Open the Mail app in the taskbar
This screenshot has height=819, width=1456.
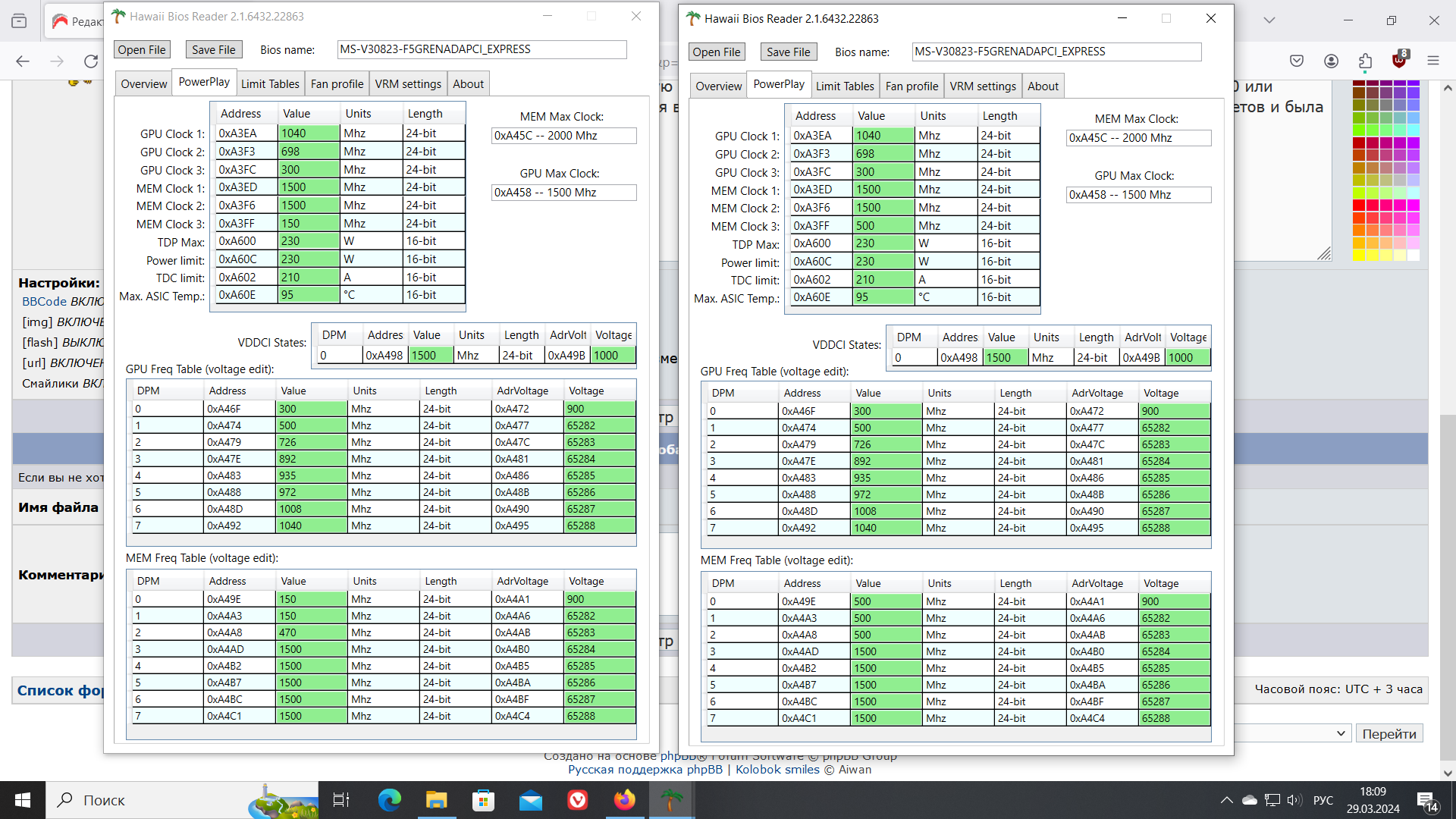[x=531, y=800]
